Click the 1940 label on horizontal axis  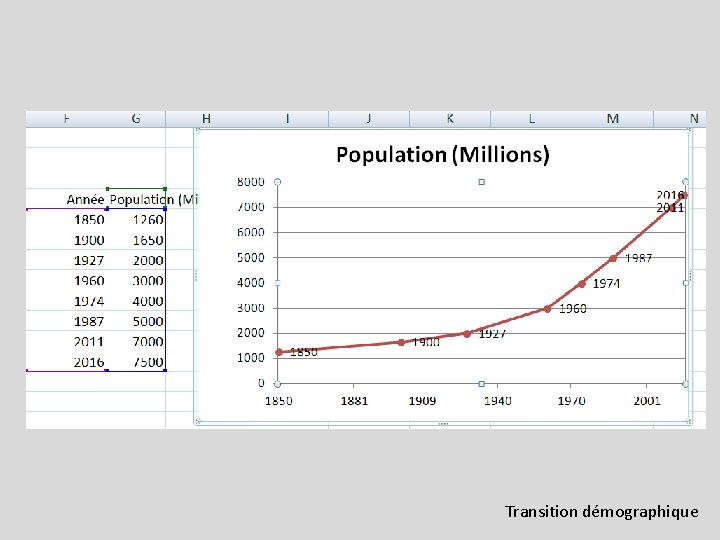497,401
